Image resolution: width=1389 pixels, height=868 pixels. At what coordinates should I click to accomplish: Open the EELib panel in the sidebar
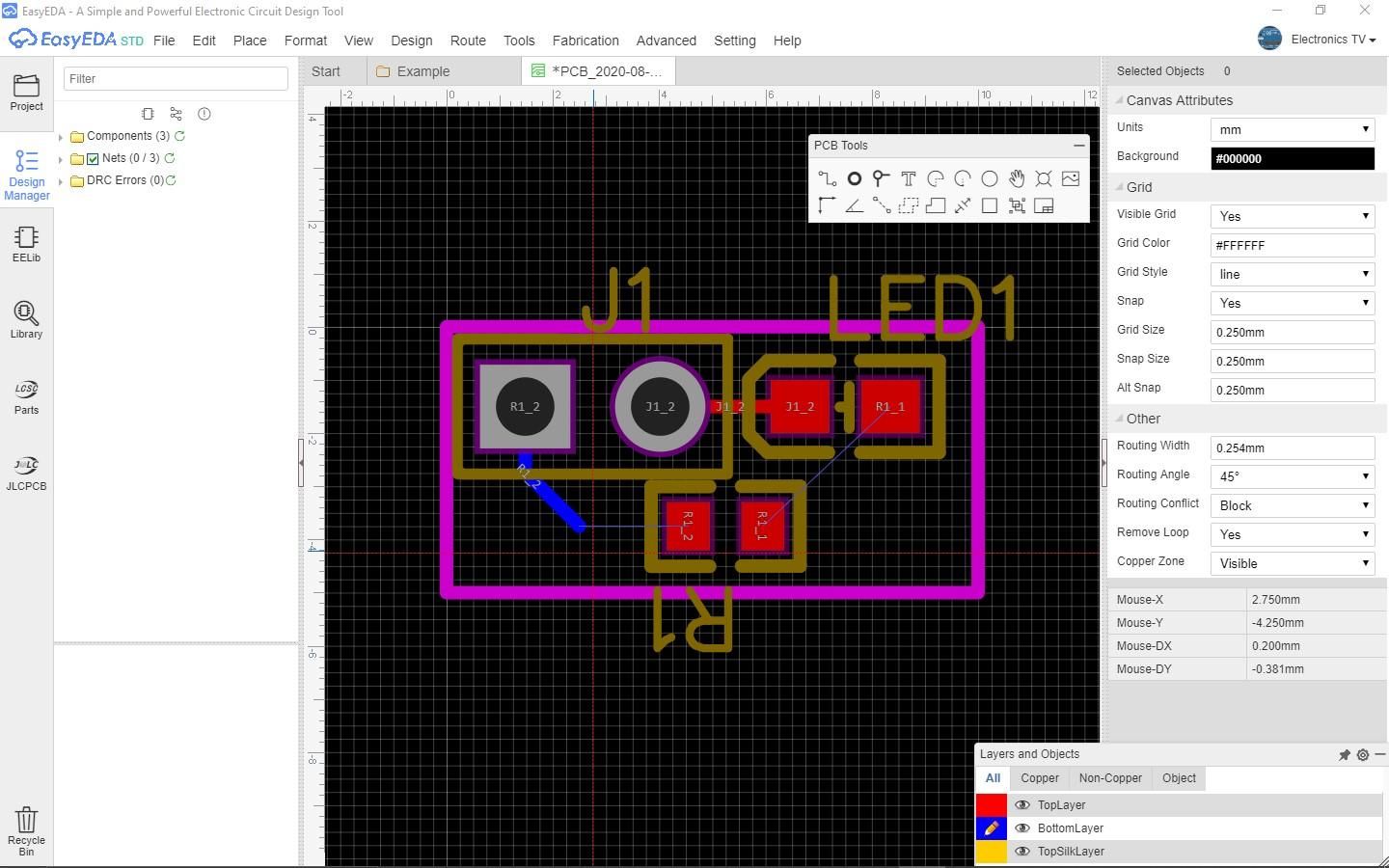pos(26,243)
